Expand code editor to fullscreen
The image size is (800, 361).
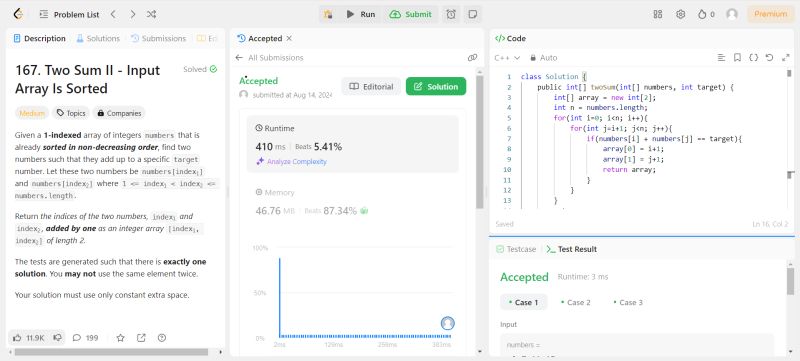786,58
